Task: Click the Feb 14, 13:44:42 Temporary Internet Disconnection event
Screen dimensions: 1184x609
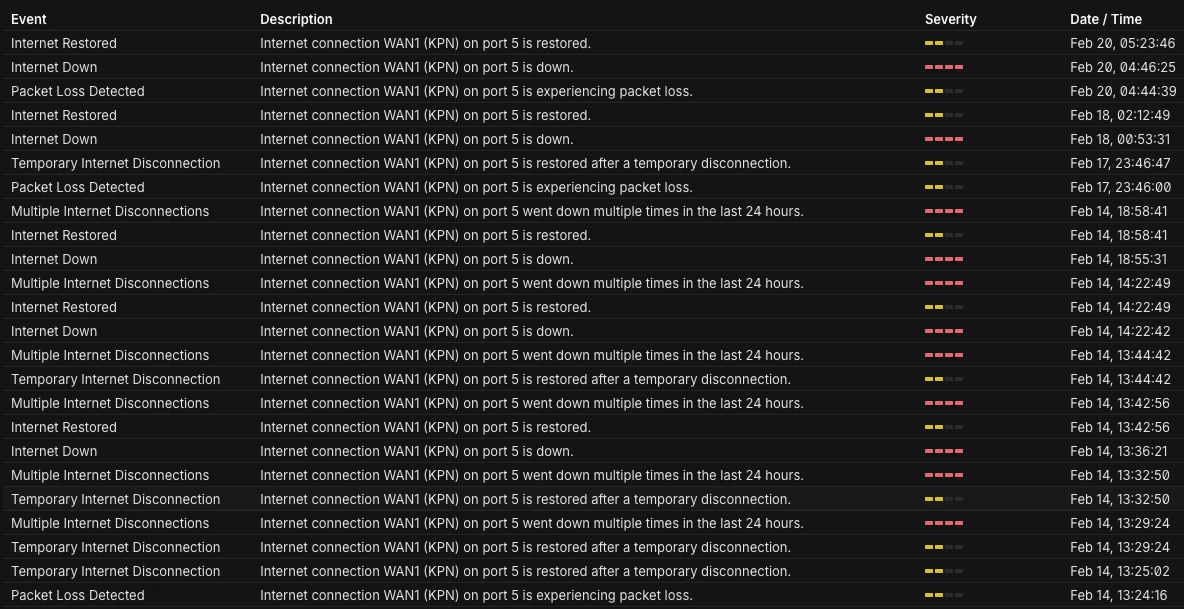Action: click(115, 379)
